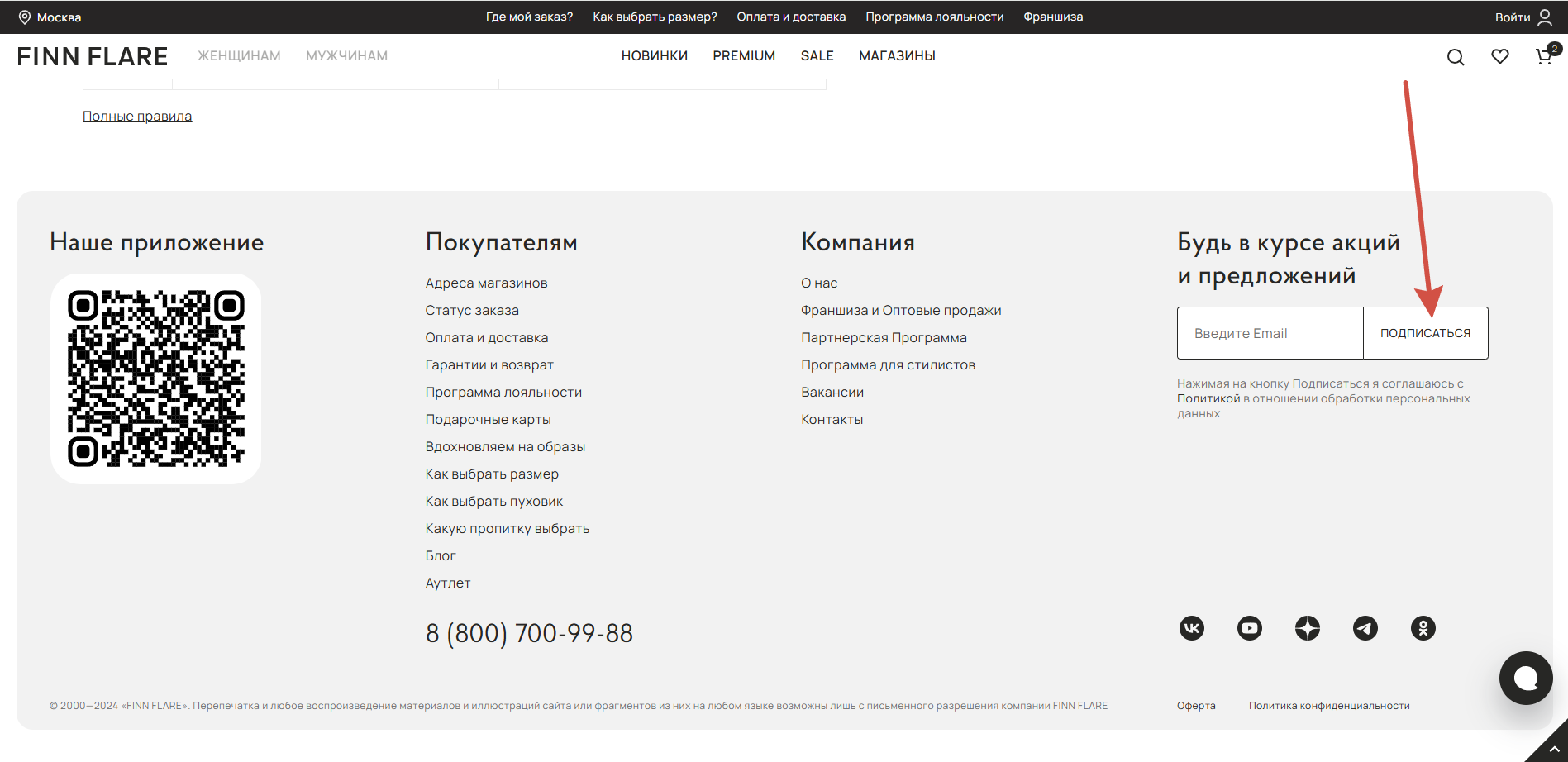Open 'Адреса магазинов' footer link

486,283
